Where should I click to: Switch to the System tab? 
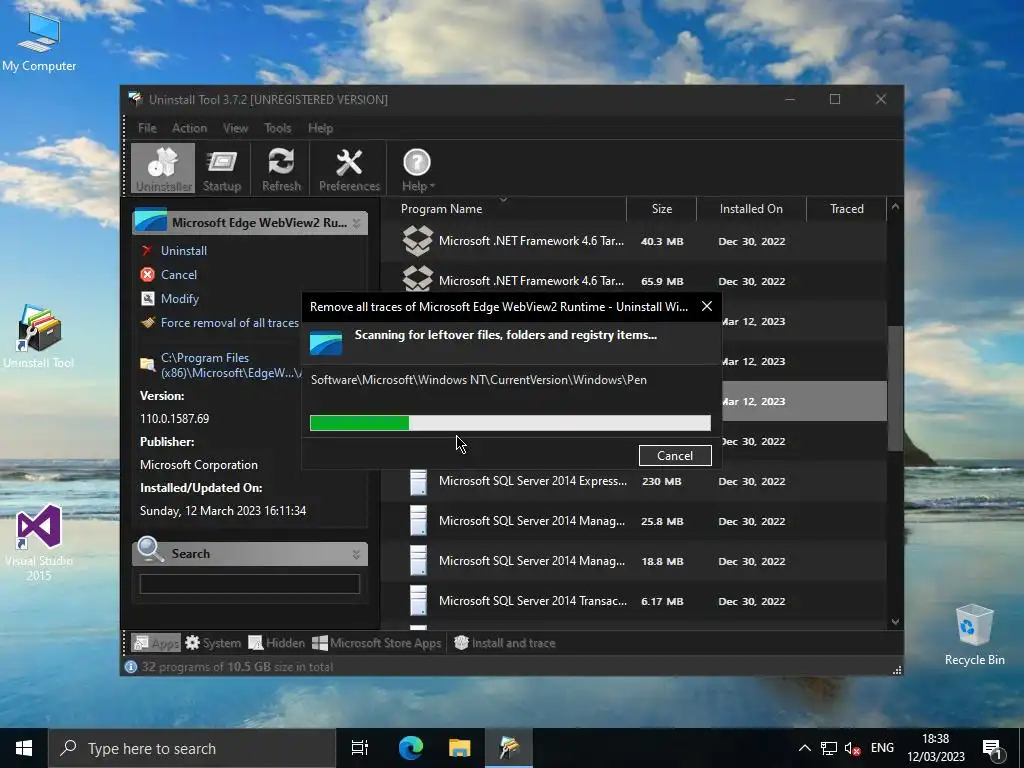click(x=213, y=643)
